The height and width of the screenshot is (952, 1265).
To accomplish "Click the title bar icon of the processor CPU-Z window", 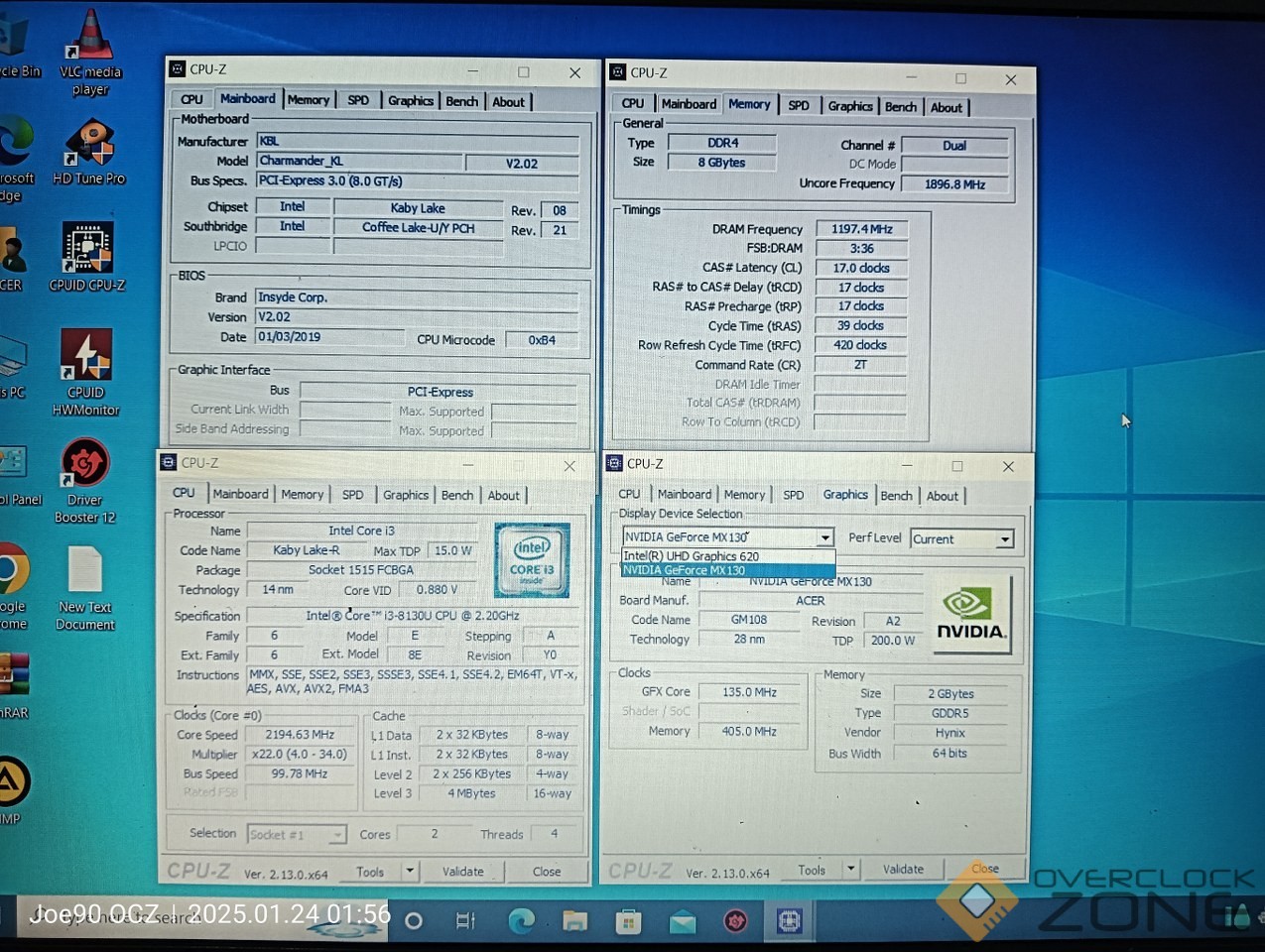I will (x=169, y=462).
